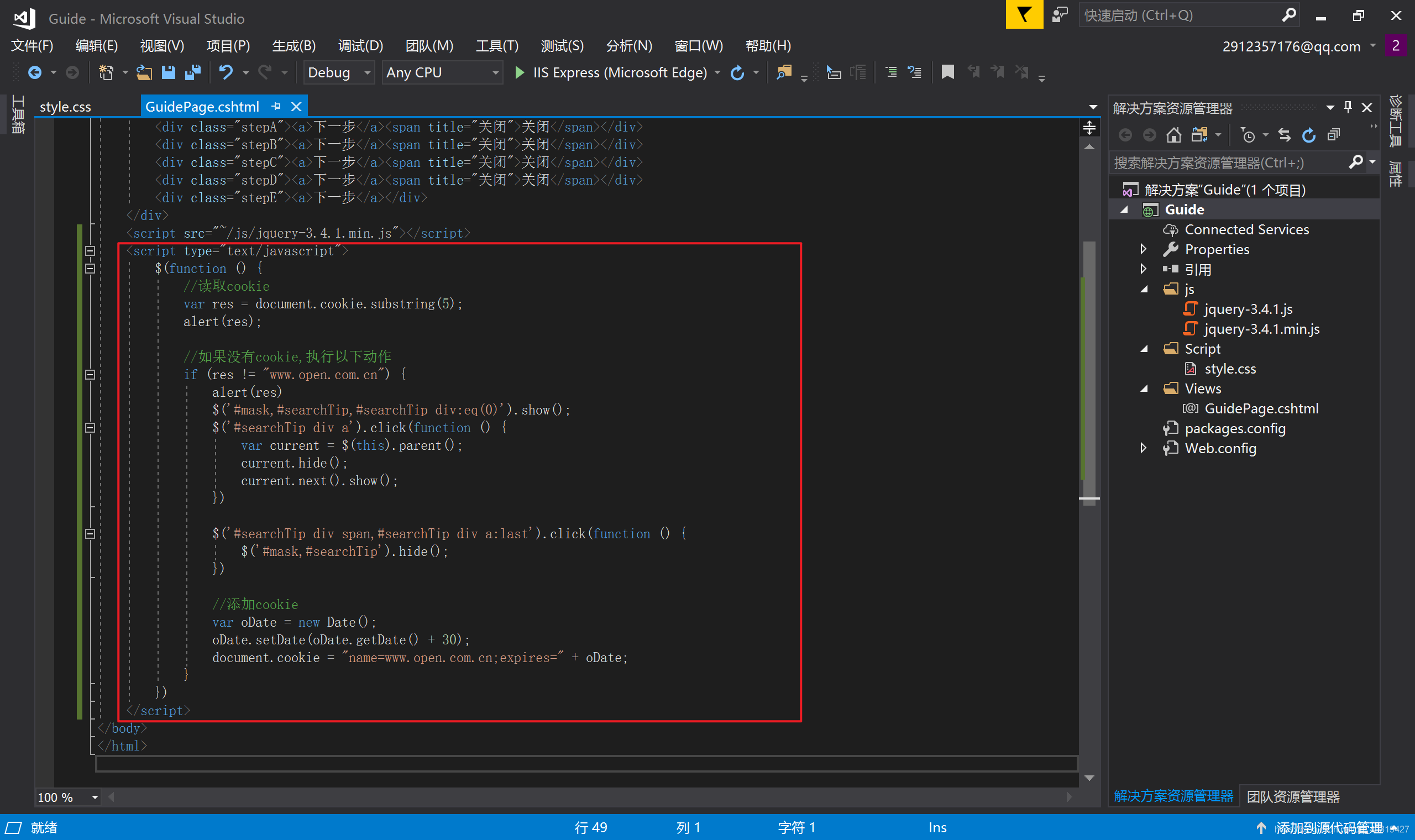
Task: Click the Save All toolbar icon
Action: 193,72
